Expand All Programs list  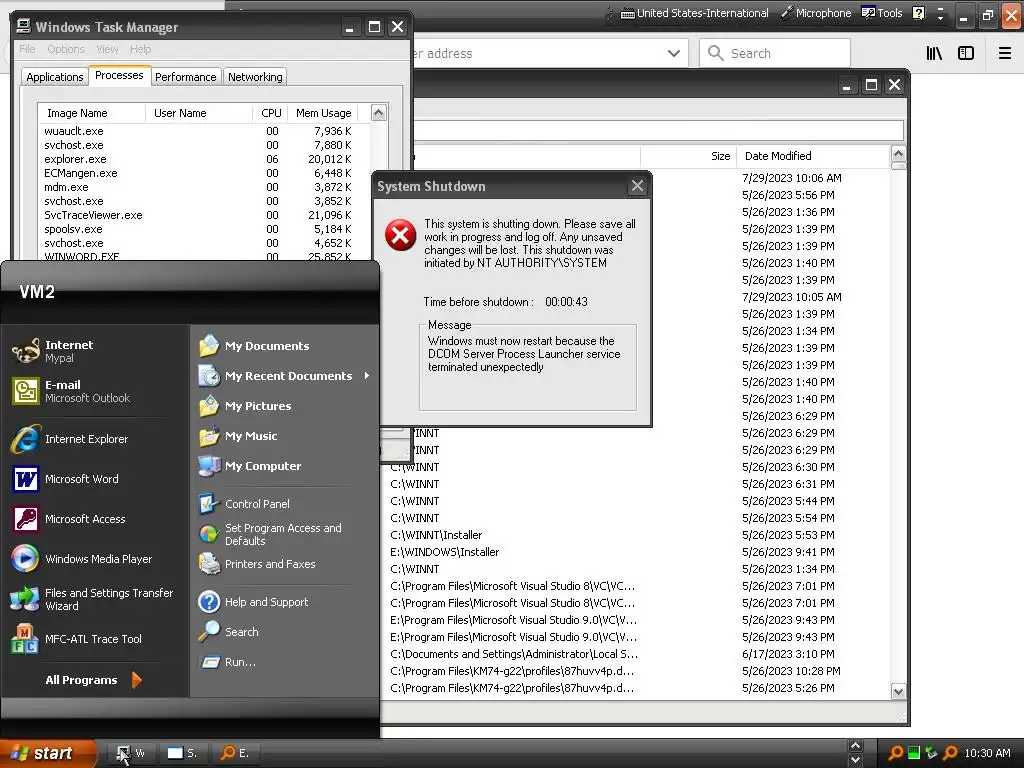click(x=93, y=680)
